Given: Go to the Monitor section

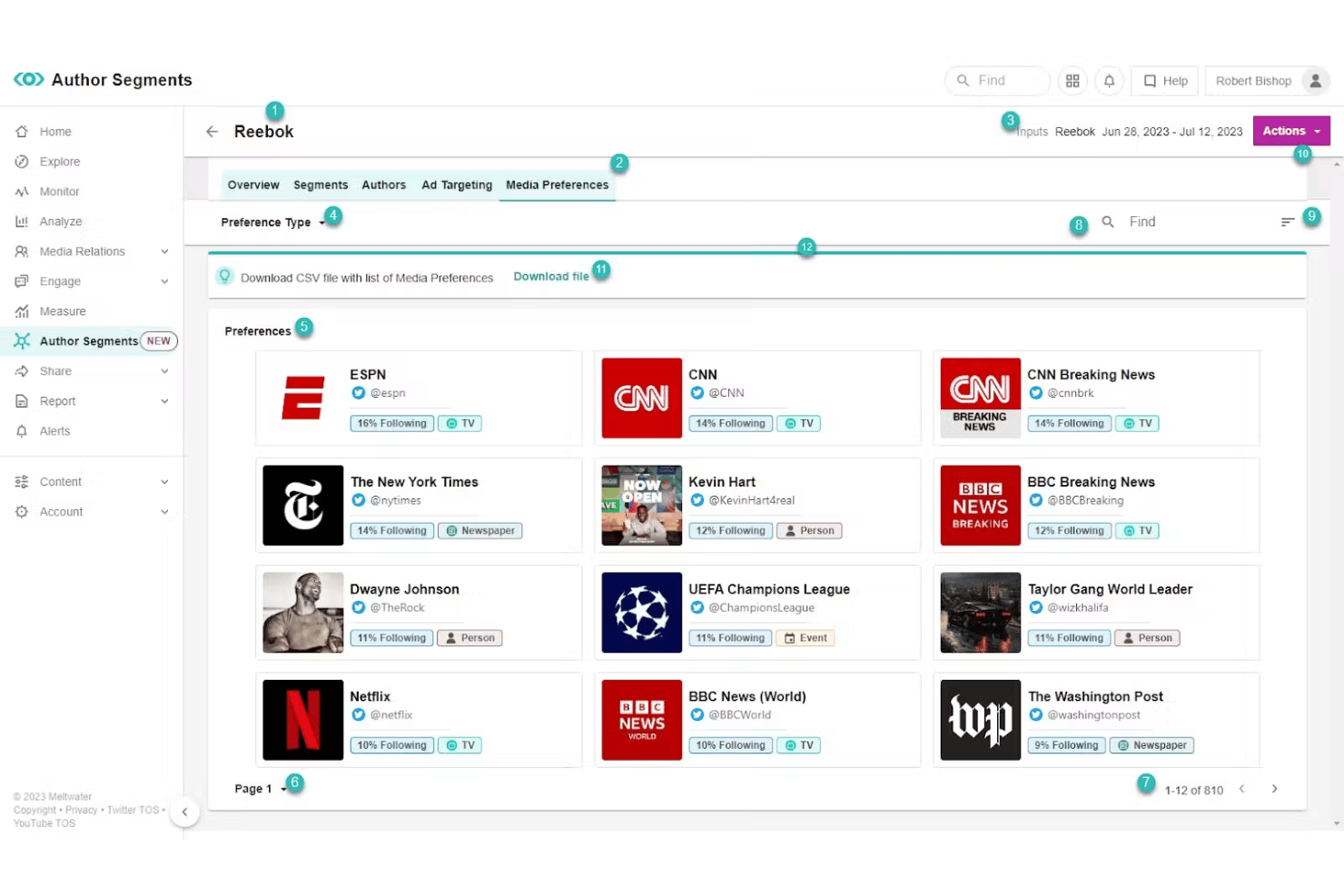Looking at the screenshot, I should click(x=59, y=192).
